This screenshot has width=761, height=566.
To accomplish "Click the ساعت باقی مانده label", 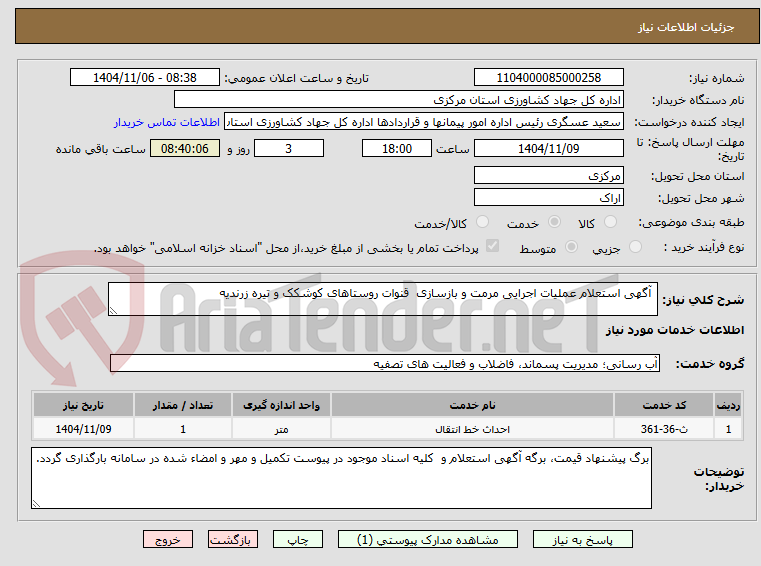I will click(x=100, y=149).
